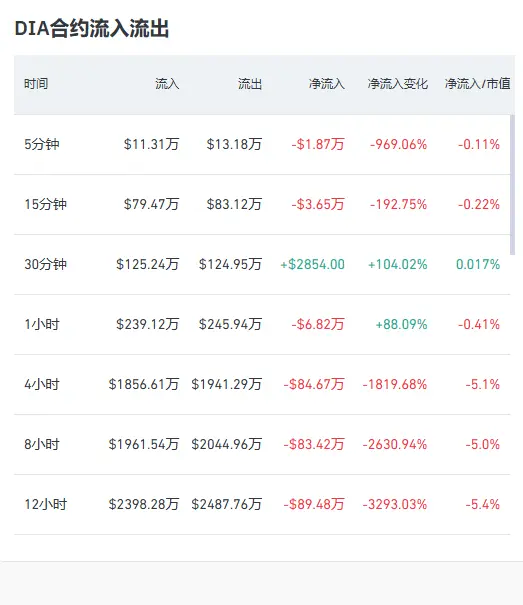Click the DIA合约流入流出 heading
Viewport: 523px width, 605px height.
pos(92,29)
